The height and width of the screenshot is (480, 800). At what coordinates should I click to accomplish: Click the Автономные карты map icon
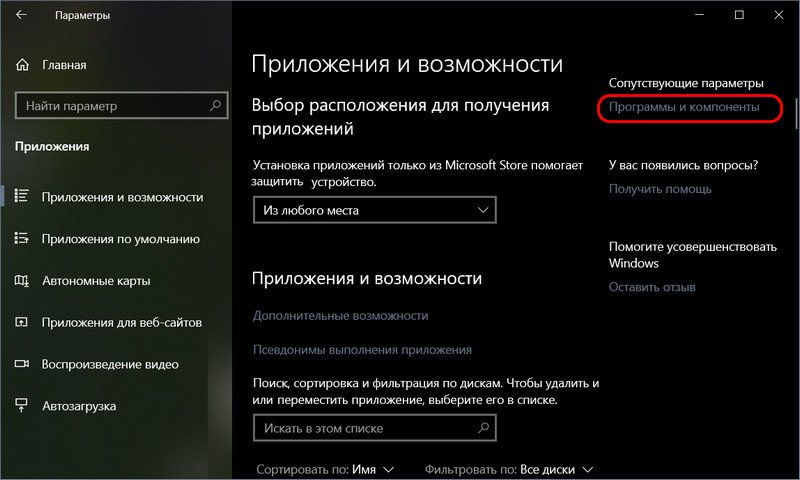click(x=21, y=280)
